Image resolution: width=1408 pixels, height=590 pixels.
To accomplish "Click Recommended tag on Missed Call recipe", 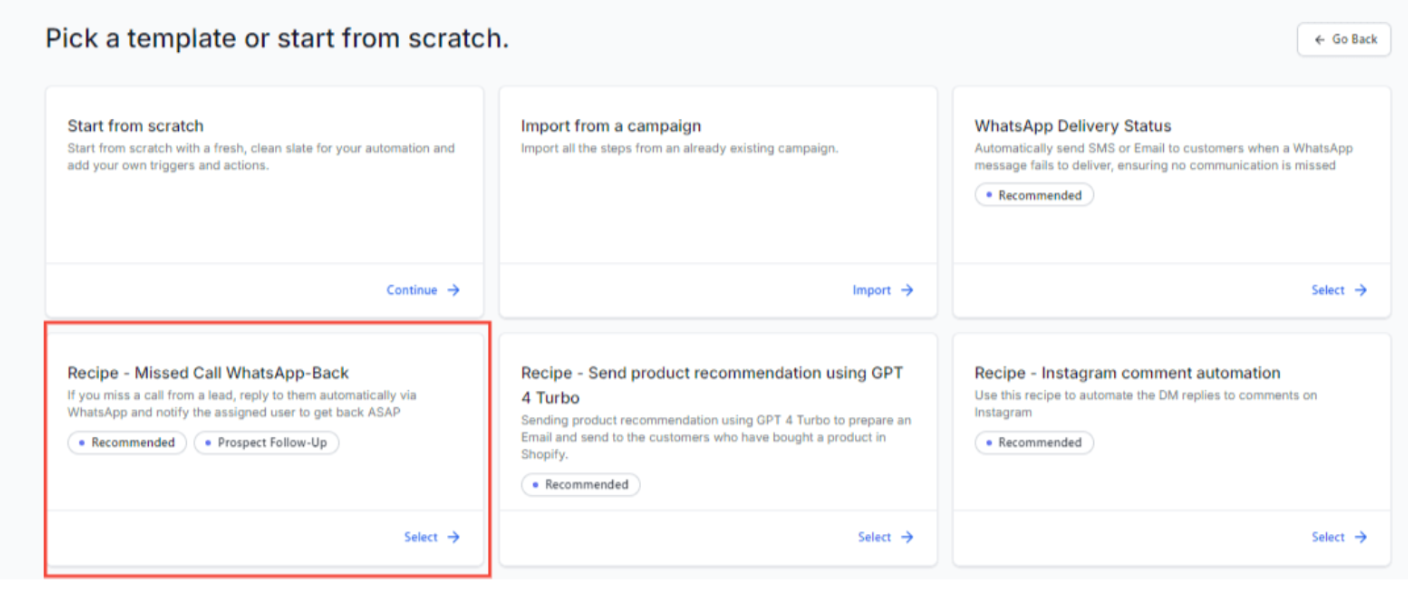I will 127,443.
